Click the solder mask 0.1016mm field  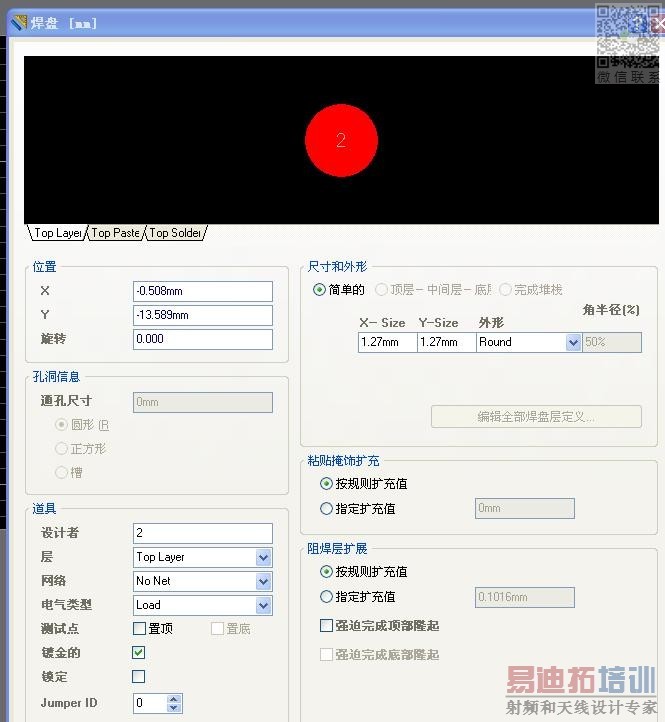[x=525, y=597]
